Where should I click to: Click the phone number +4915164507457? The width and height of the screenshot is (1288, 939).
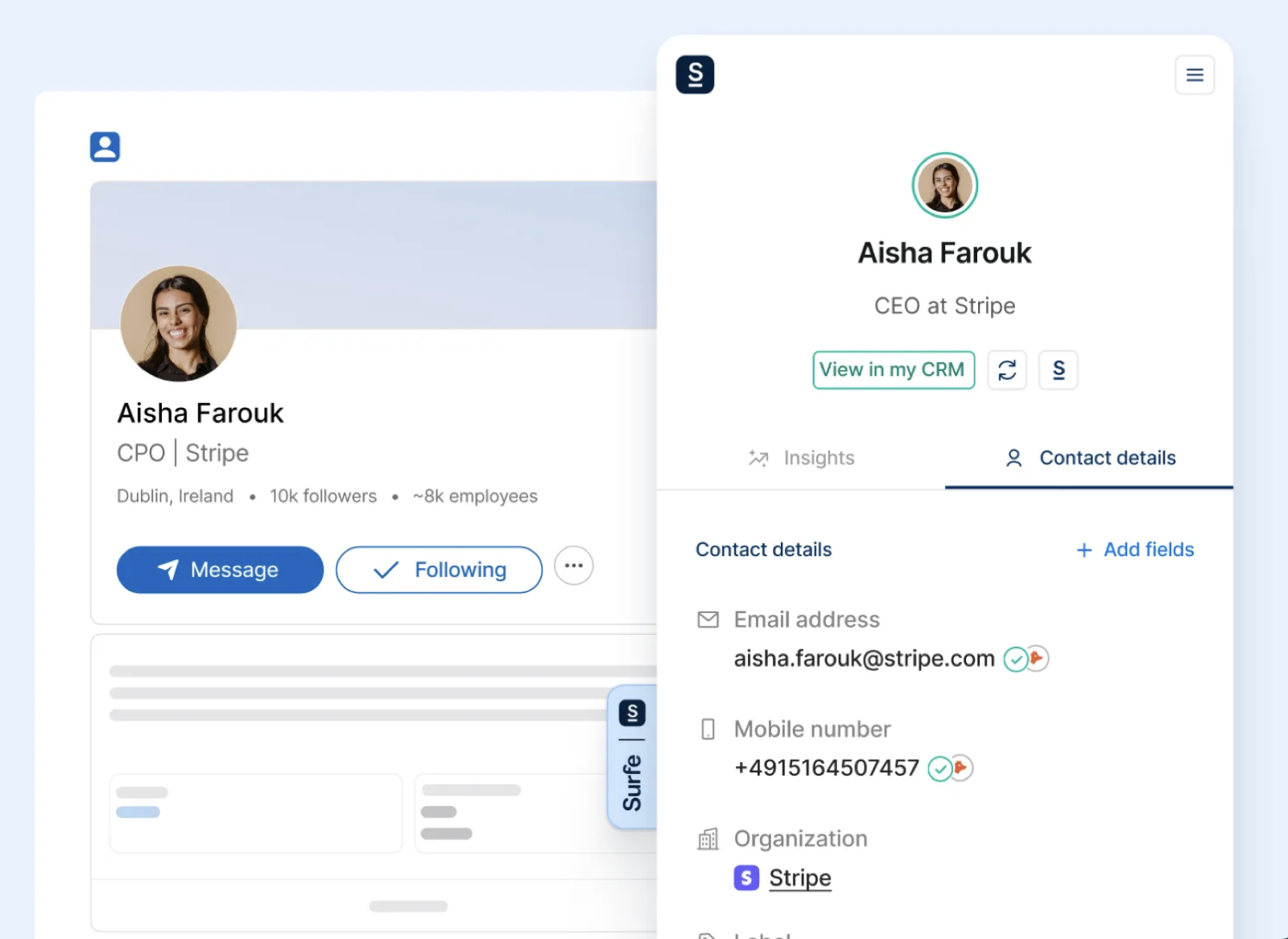(x=826, y=768)
